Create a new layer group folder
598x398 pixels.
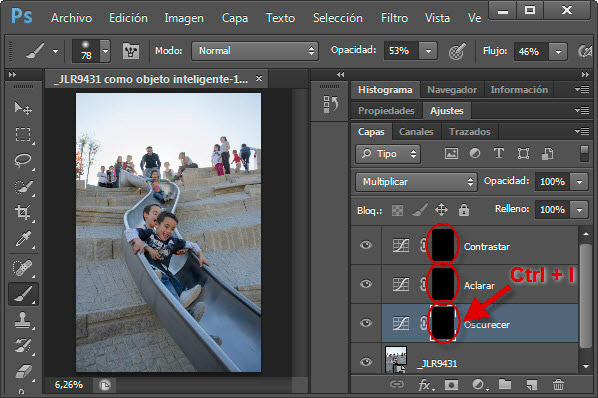(505, 384)
